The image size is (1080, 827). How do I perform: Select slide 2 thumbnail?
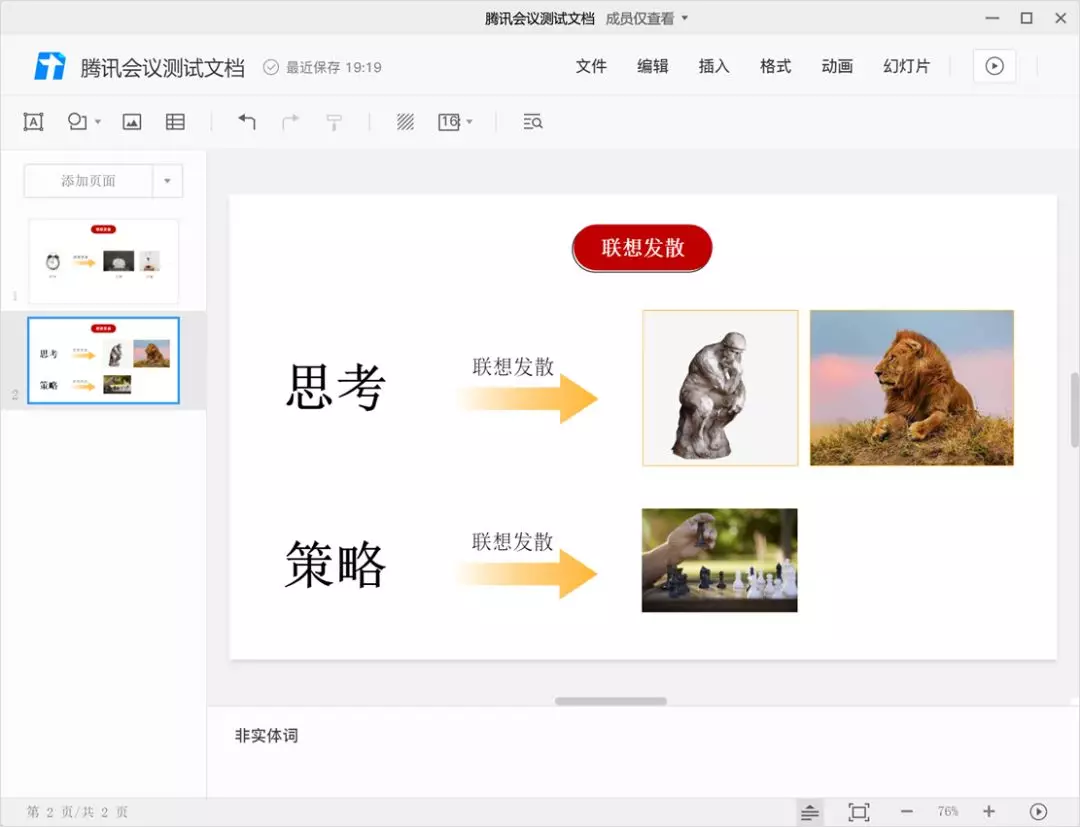[103, 360]
